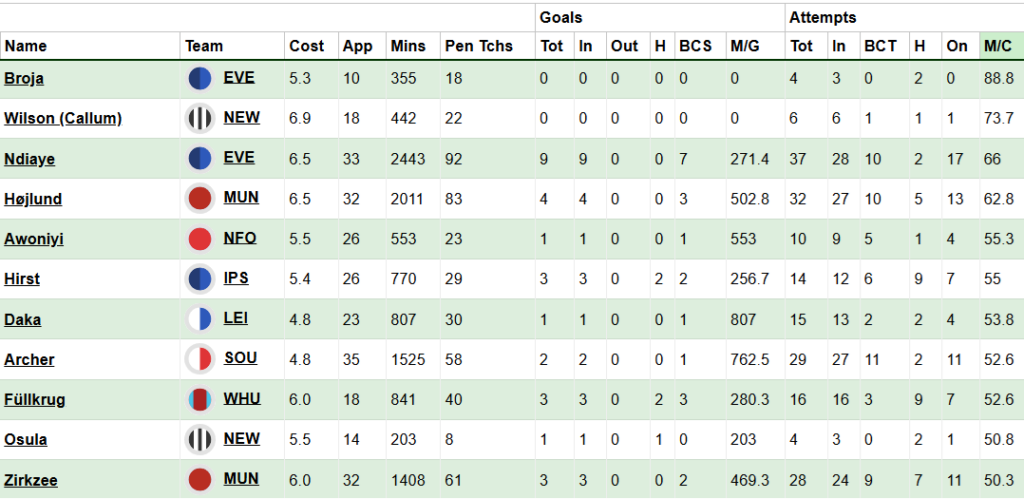Open Wilson (Callum) player page
Viewport: 1024px width, 499px height.
tap(63, 119)
